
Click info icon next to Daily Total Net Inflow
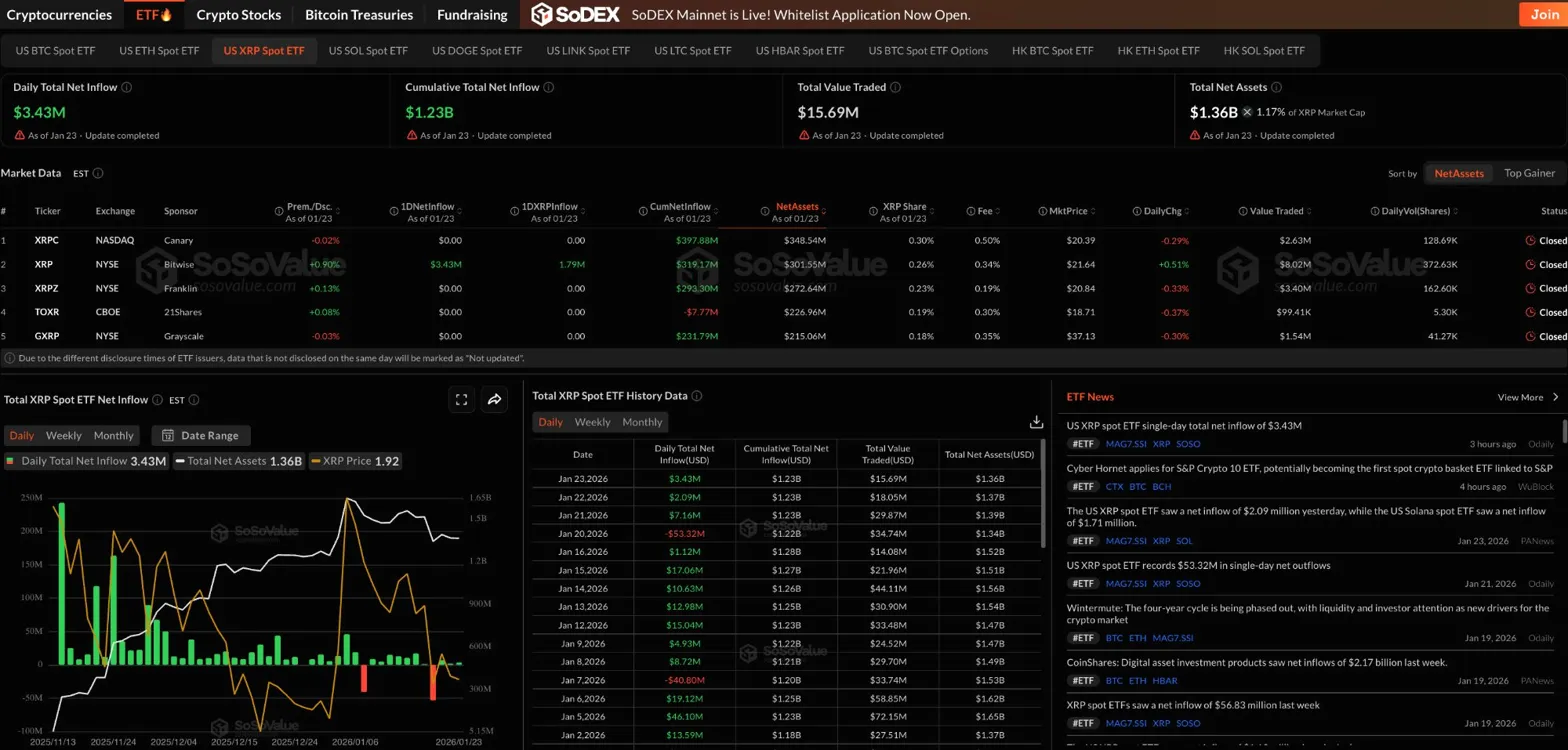[127, 87]
